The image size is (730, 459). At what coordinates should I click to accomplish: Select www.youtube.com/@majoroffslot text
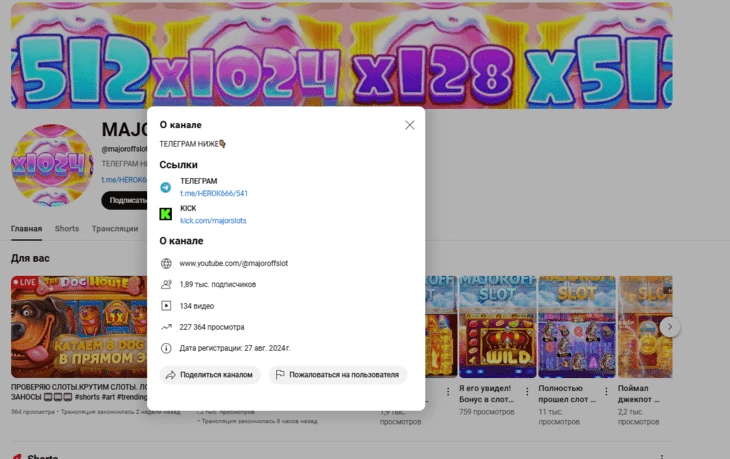click(234, 263)
